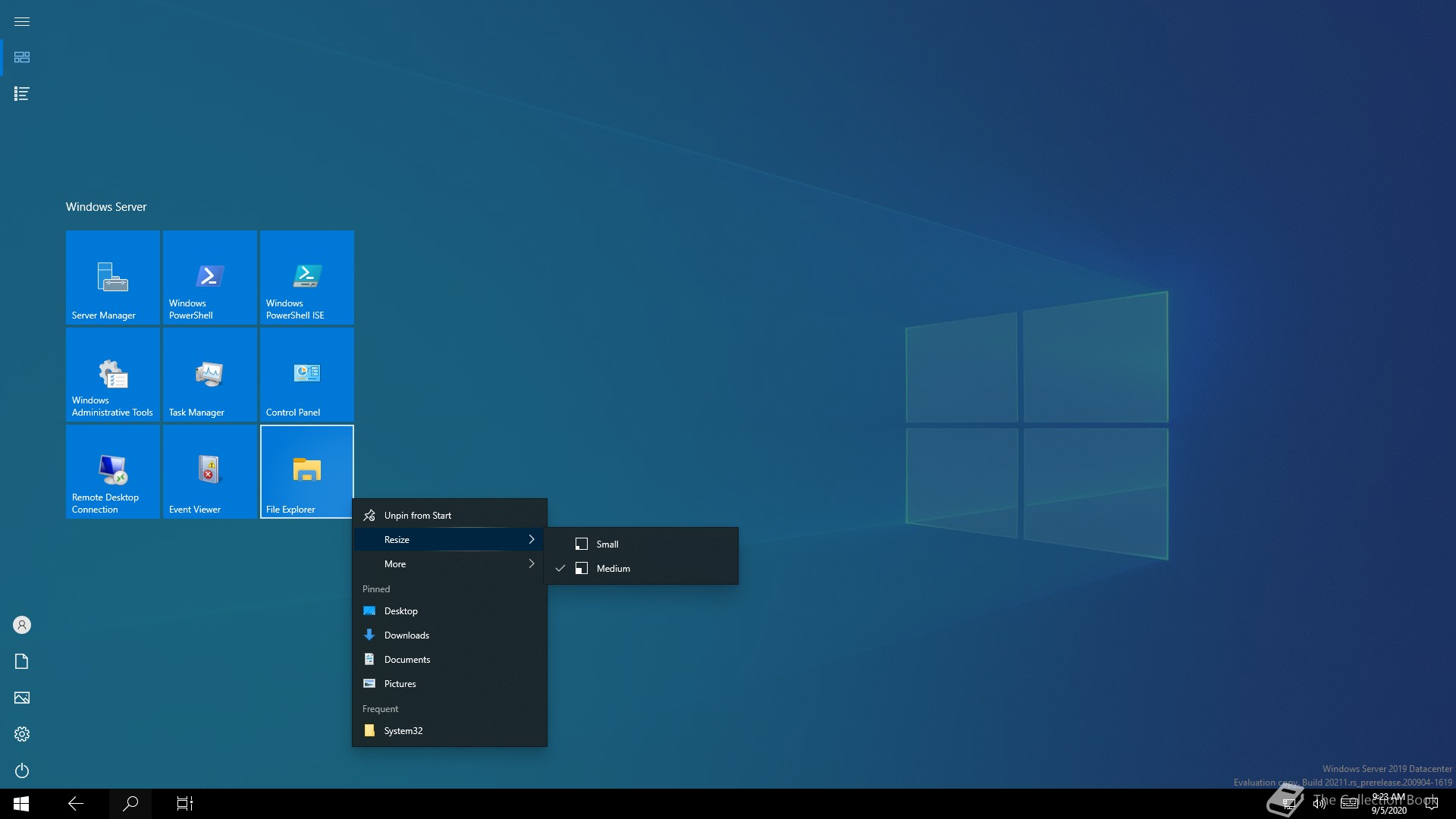Screen dimensions: 1456x819
Task: Open taskbar Search magnifier
Action: point(130,804)
